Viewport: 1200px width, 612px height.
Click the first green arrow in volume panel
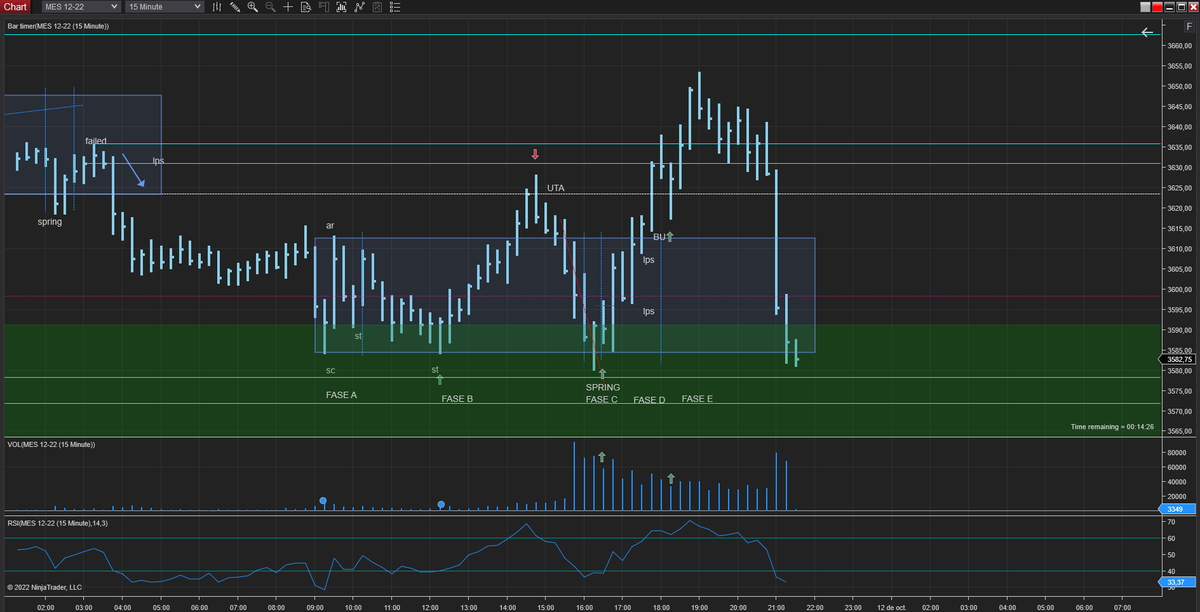click(x=602, y=457)
